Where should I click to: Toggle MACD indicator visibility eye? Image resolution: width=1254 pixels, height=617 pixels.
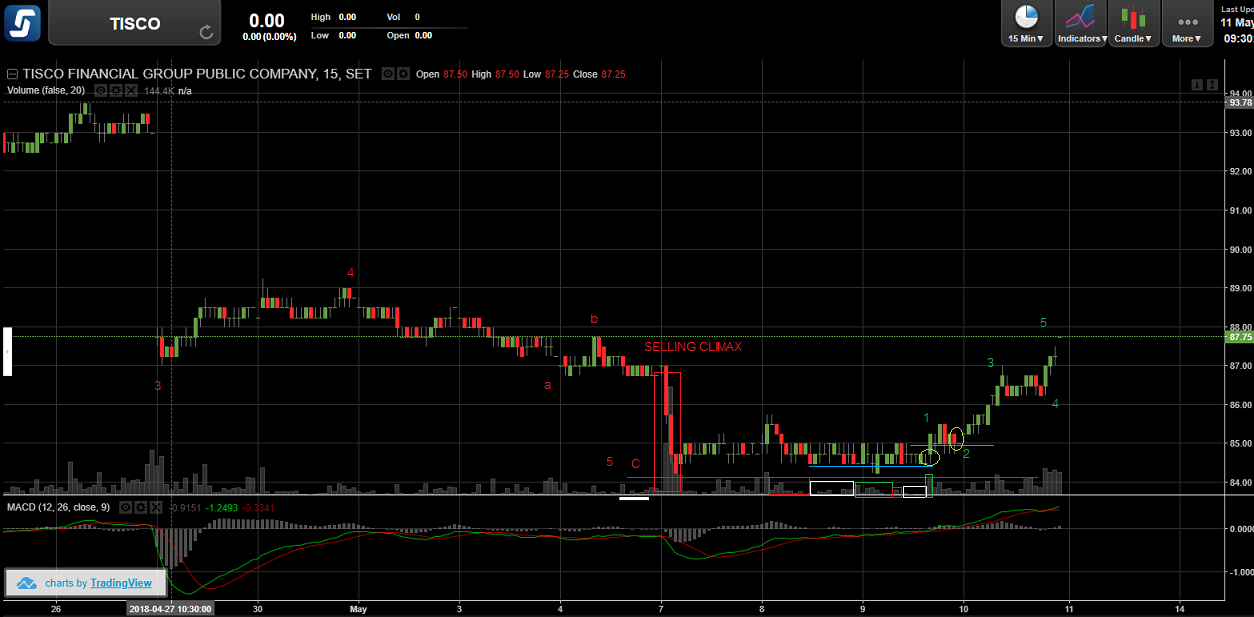[125, 507]
